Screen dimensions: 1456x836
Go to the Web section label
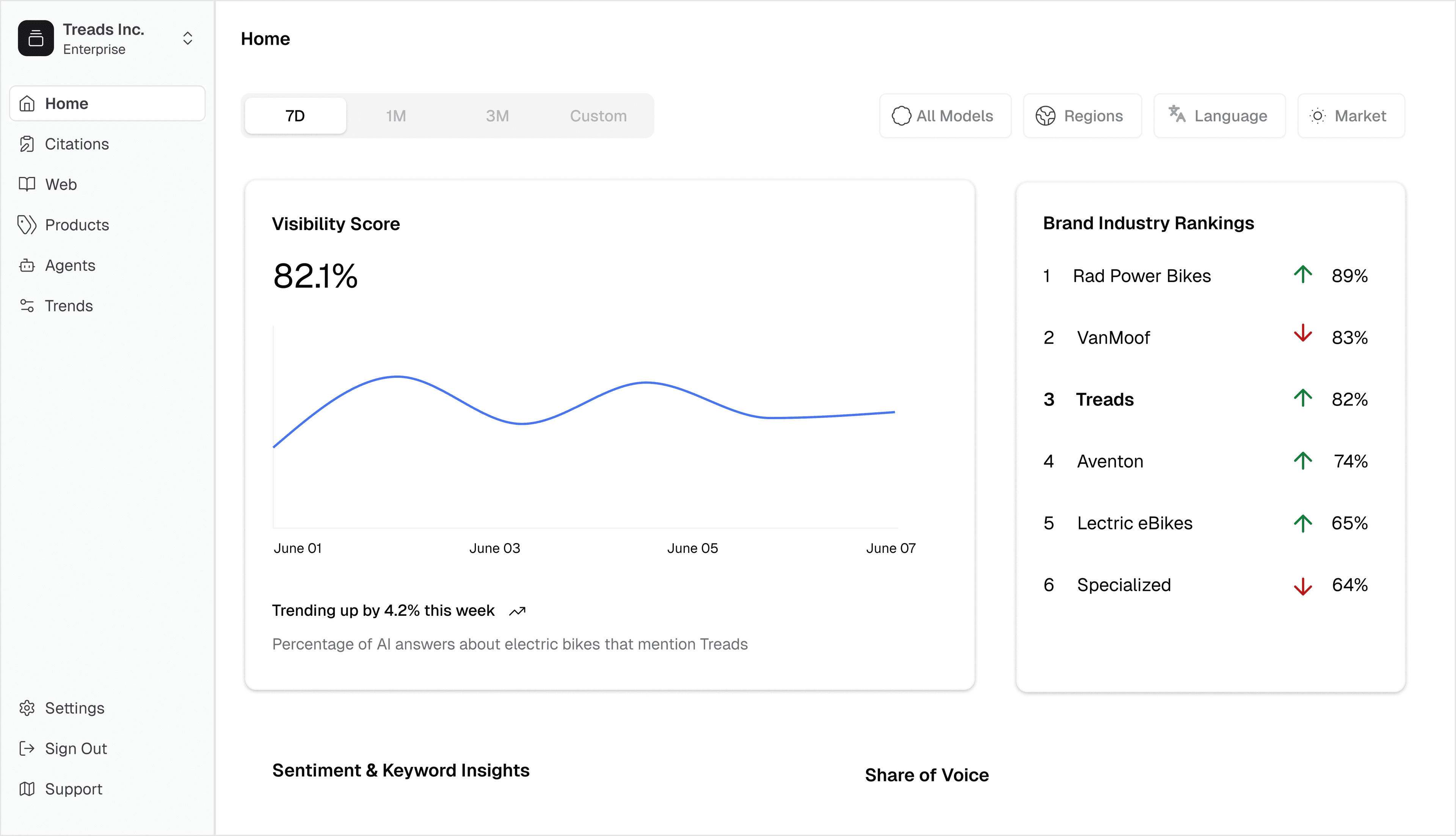pyautogui.click(x=61, y=184)
